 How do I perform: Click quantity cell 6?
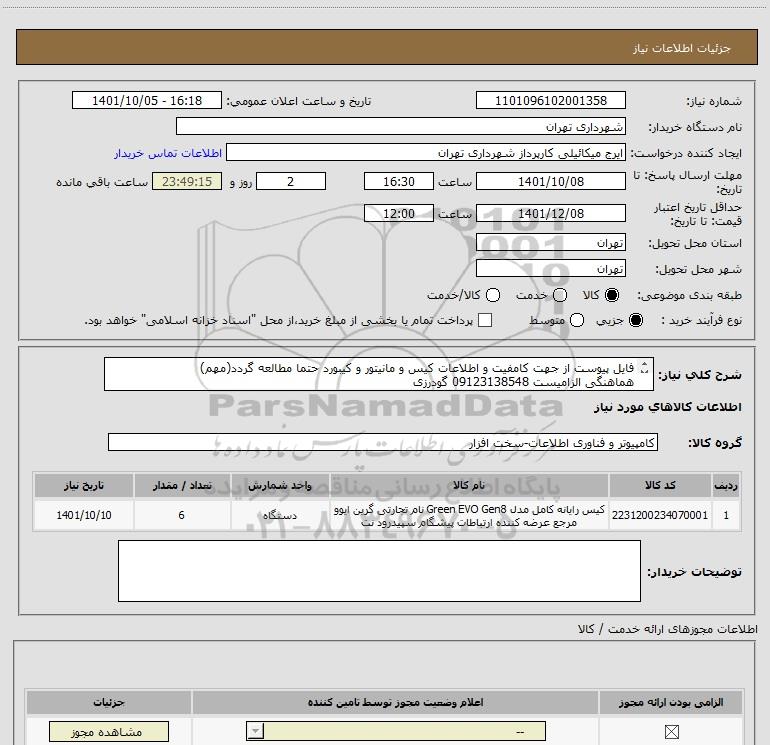click(182, 515)
